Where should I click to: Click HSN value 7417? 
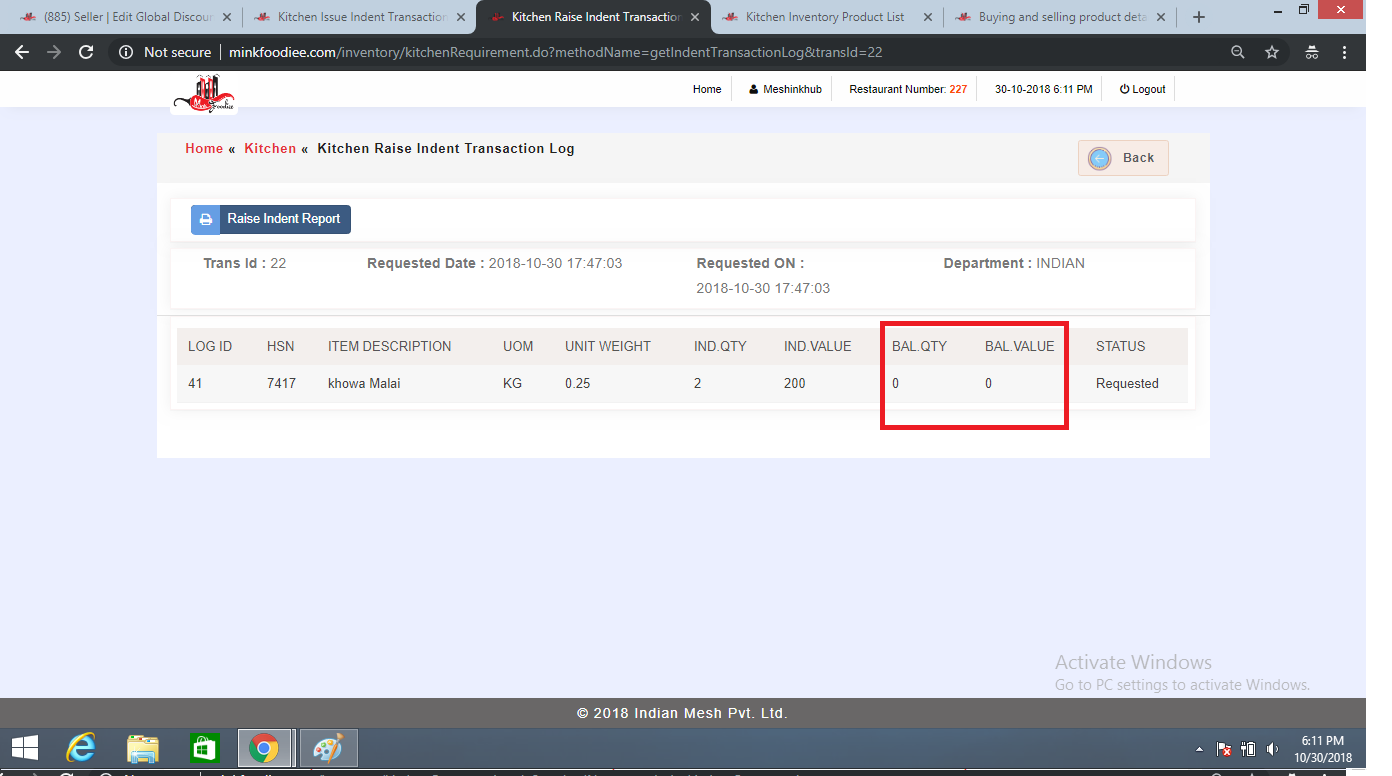coord(281,383)
